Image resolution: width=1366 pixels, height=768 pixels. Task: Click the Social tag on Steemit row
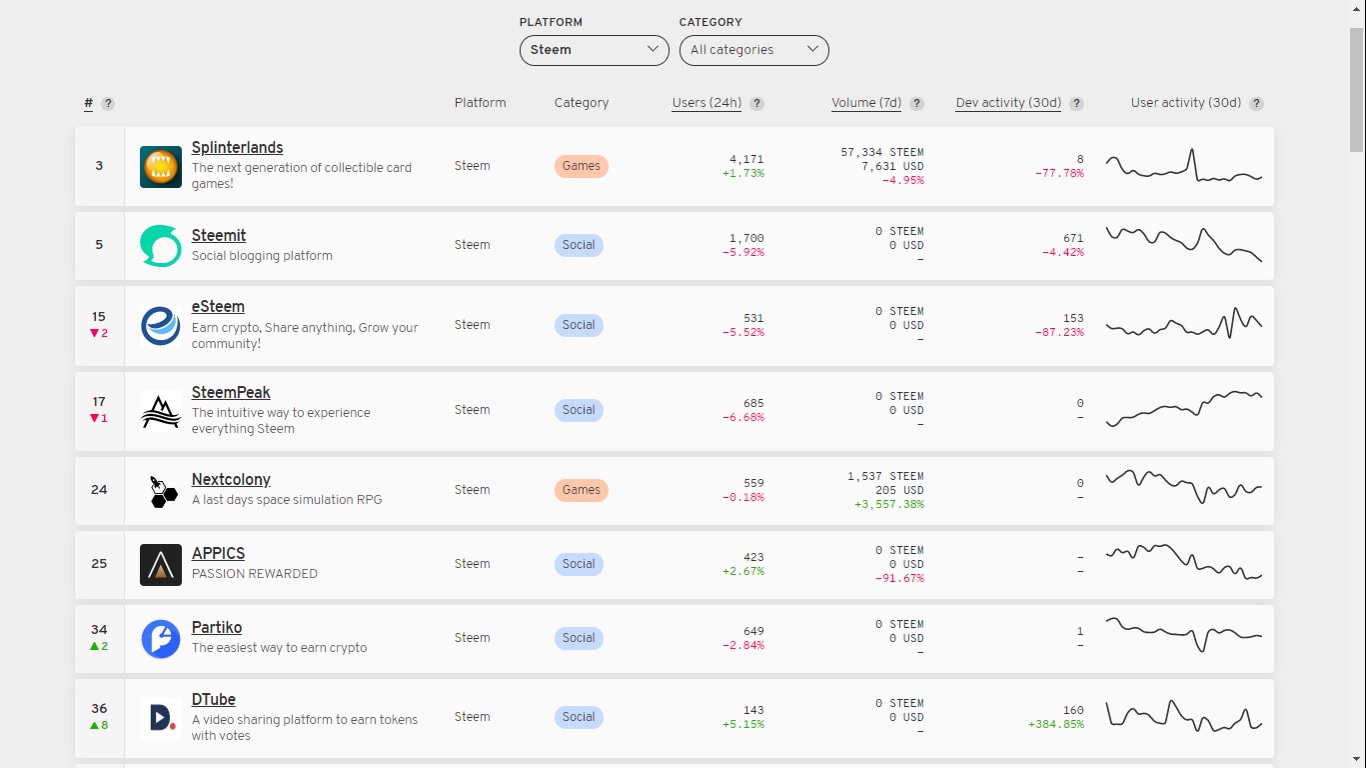[x=579, y=245]
